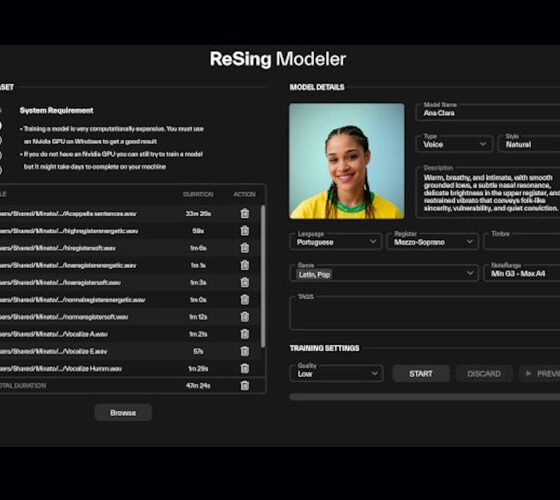Image resolution: width=560 pixels, height=500 pixels.
Task: Delete the Vocalize A.wav file
Action: click(245, 334)
